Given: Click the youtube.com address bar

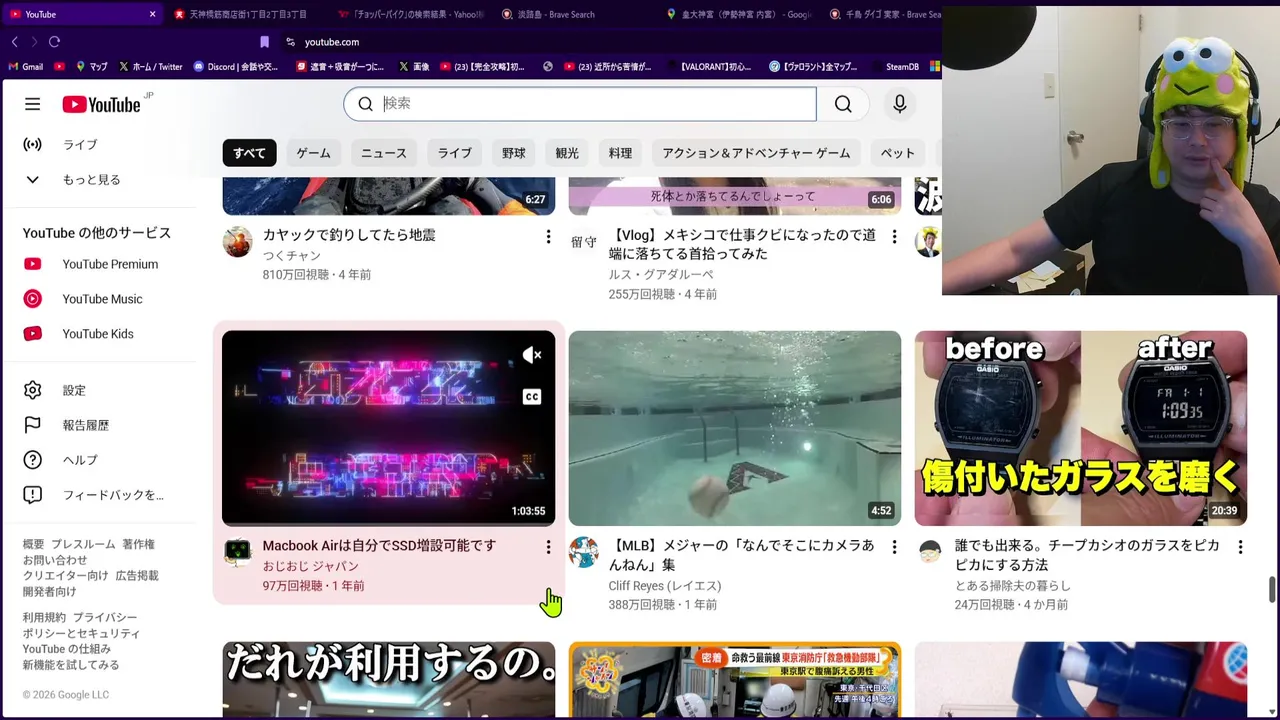Looking at the screenshot, I should coord(331,42).
